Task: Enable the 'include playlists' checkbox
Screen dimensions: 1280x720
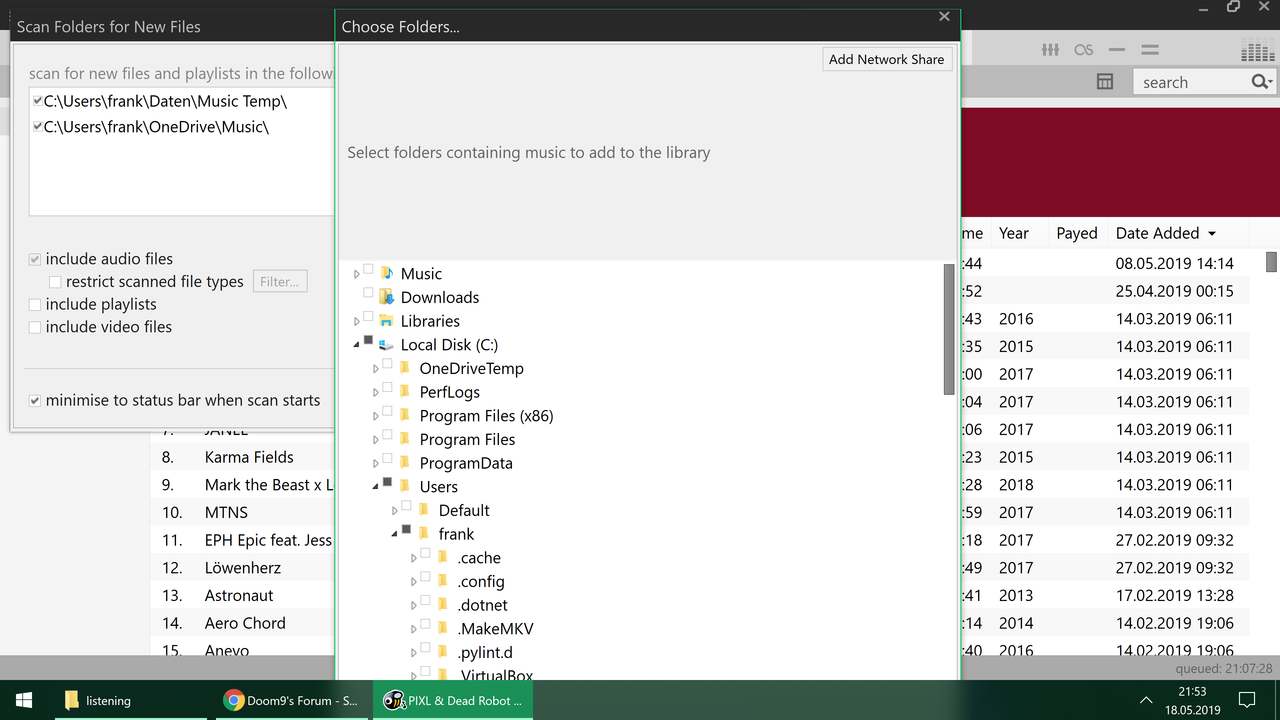Action: tap(33, 303)
